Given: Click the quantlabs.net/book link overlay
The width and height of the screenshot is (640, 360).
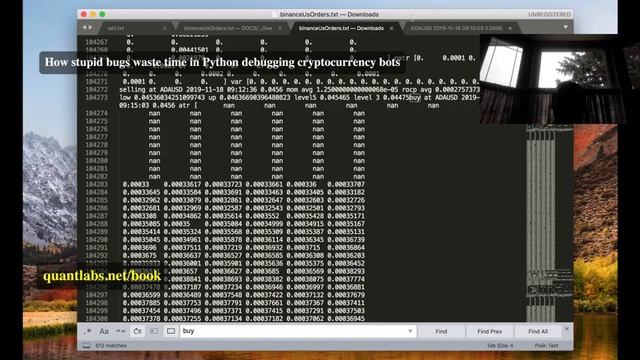Looking at the screenshot, I should click(x=102, y=276).
